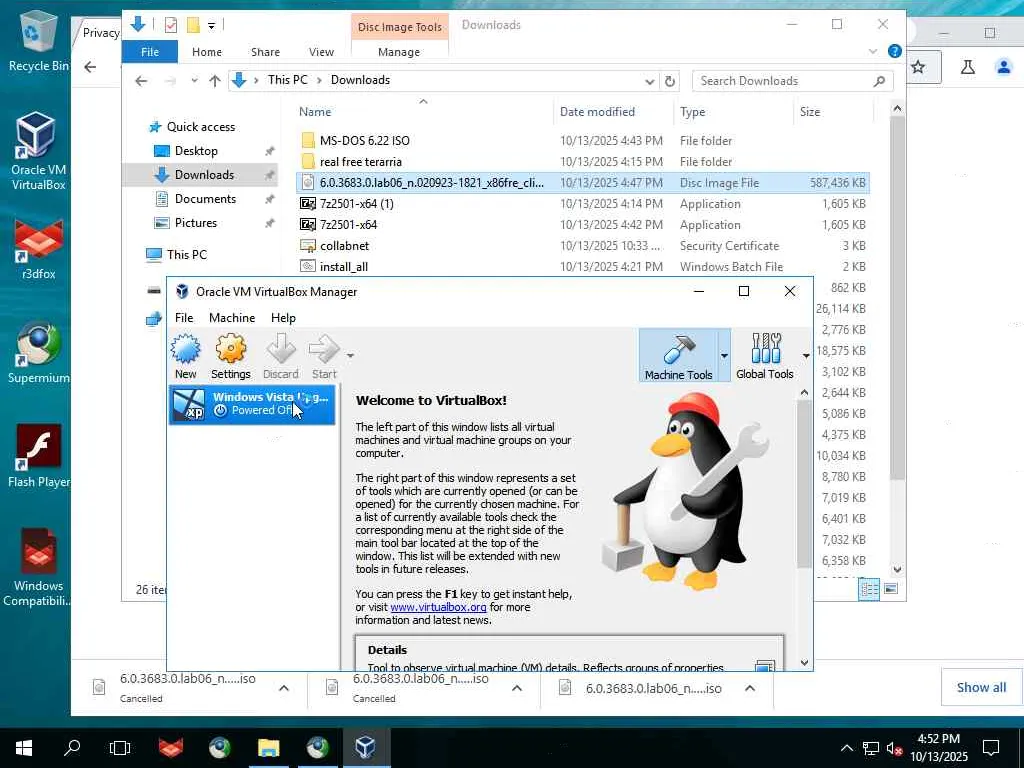Switch to Explorer Home ribbon tab
The width and height of the screenshot is (1024, 768).
click(207, 52)
